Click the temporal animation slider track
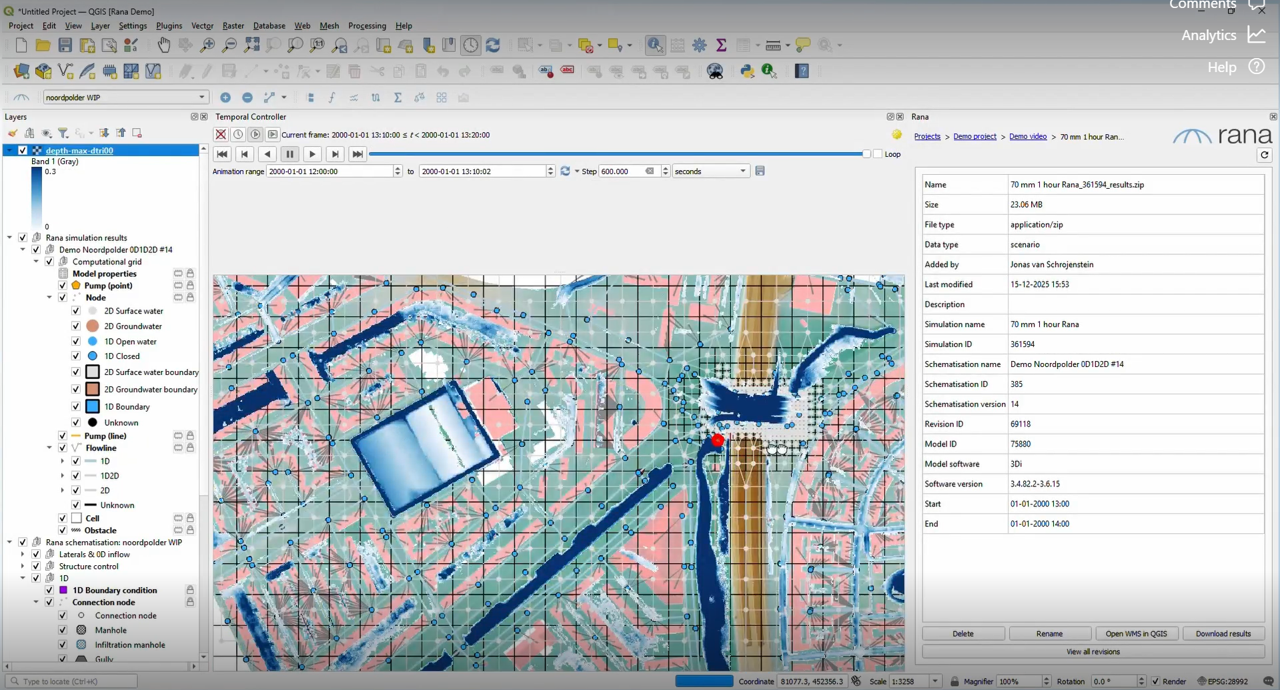 tap(617, 154)
